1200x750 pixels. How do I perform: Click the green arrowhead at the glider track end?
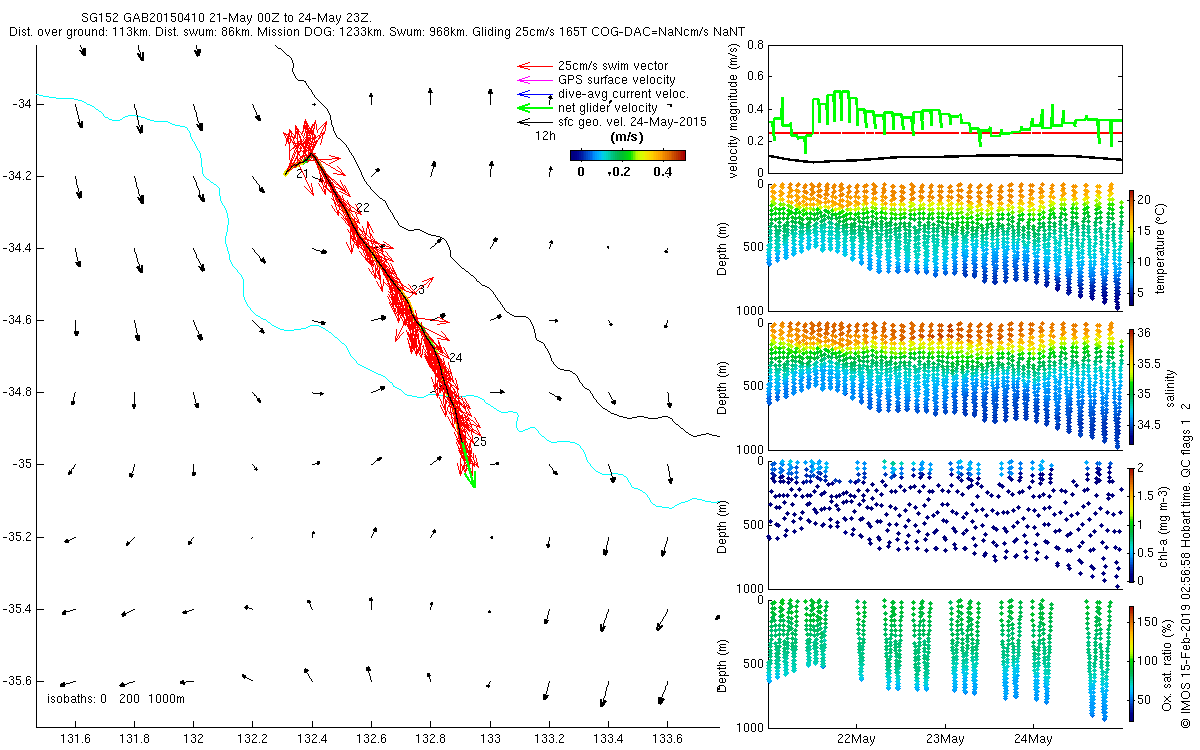pyautogui.click(x=471, y=482)
